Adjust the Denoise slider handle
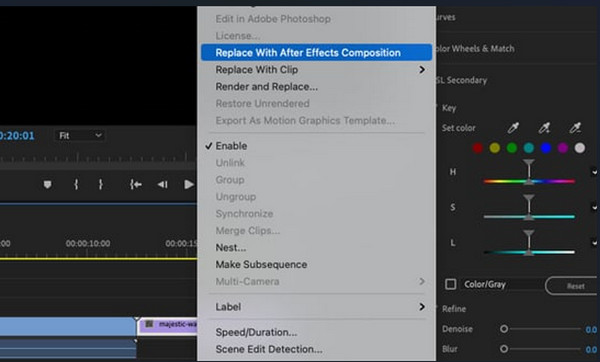The width and height of the screenshot is (600, 362). click(x=504, y=329)
